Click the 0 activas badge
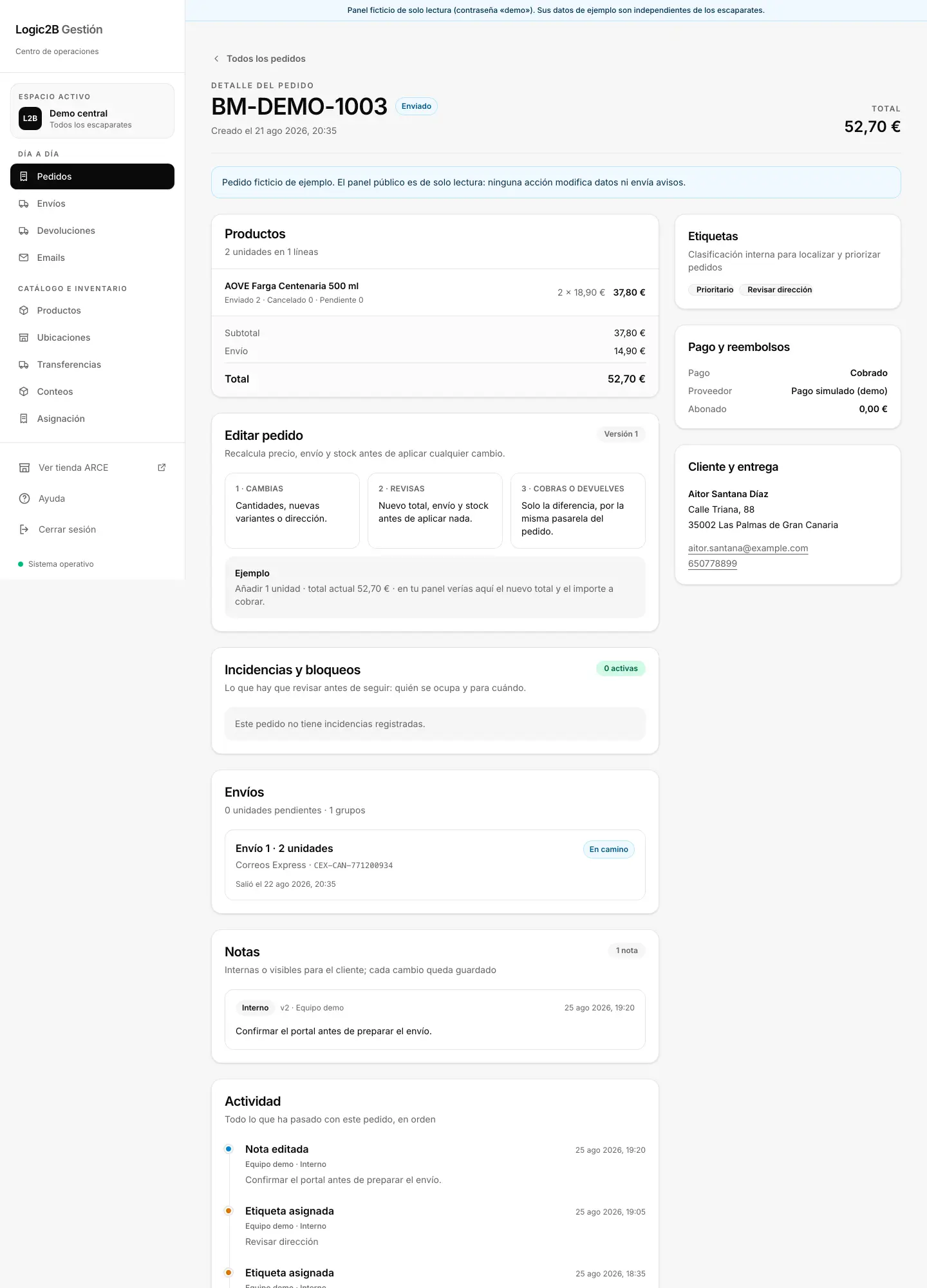Viewport: 927px width, 1288px height. [x=621, y=668]
